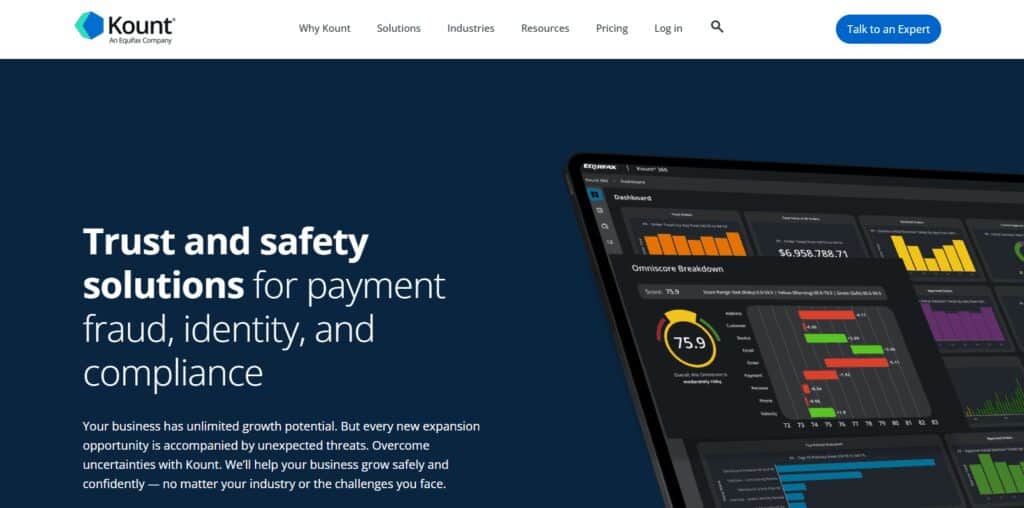
Task: Go to the Pricing page
Action: click(x=612, y=28)
